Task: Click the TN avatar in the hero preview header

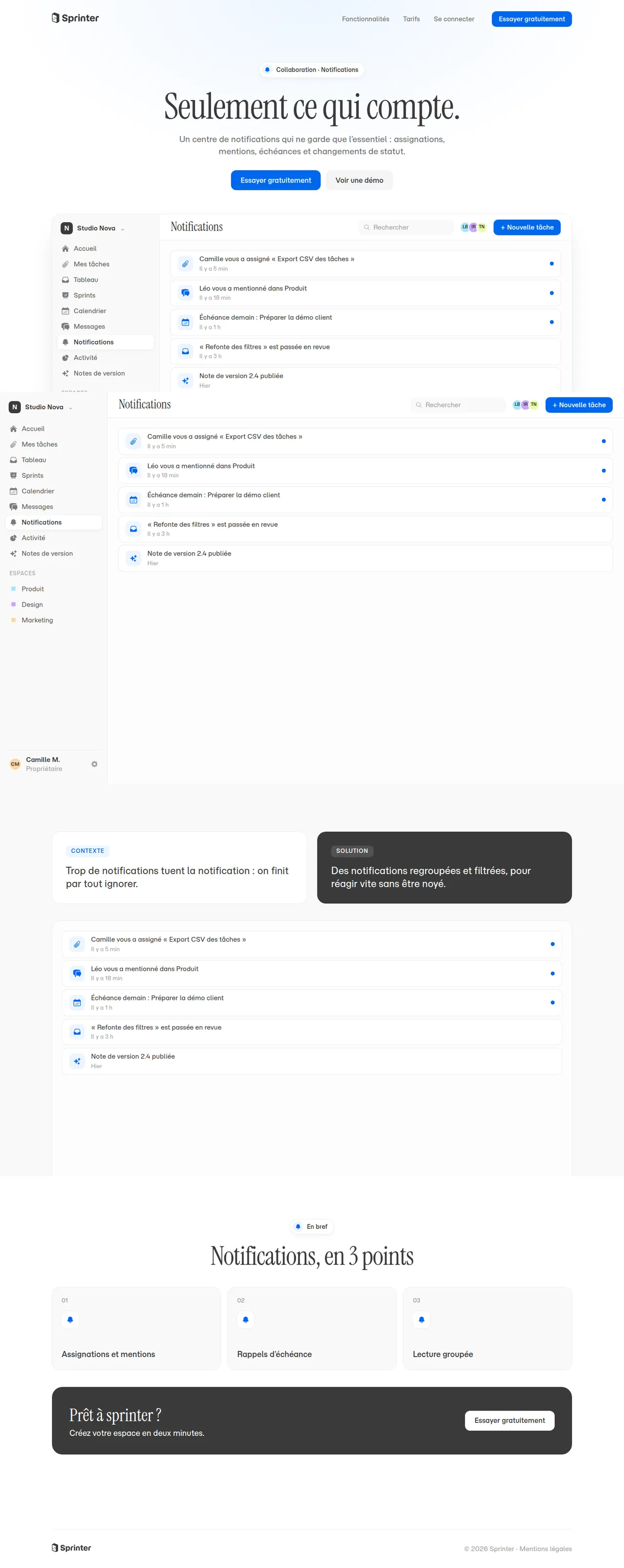Action: (x=482, y=227)
